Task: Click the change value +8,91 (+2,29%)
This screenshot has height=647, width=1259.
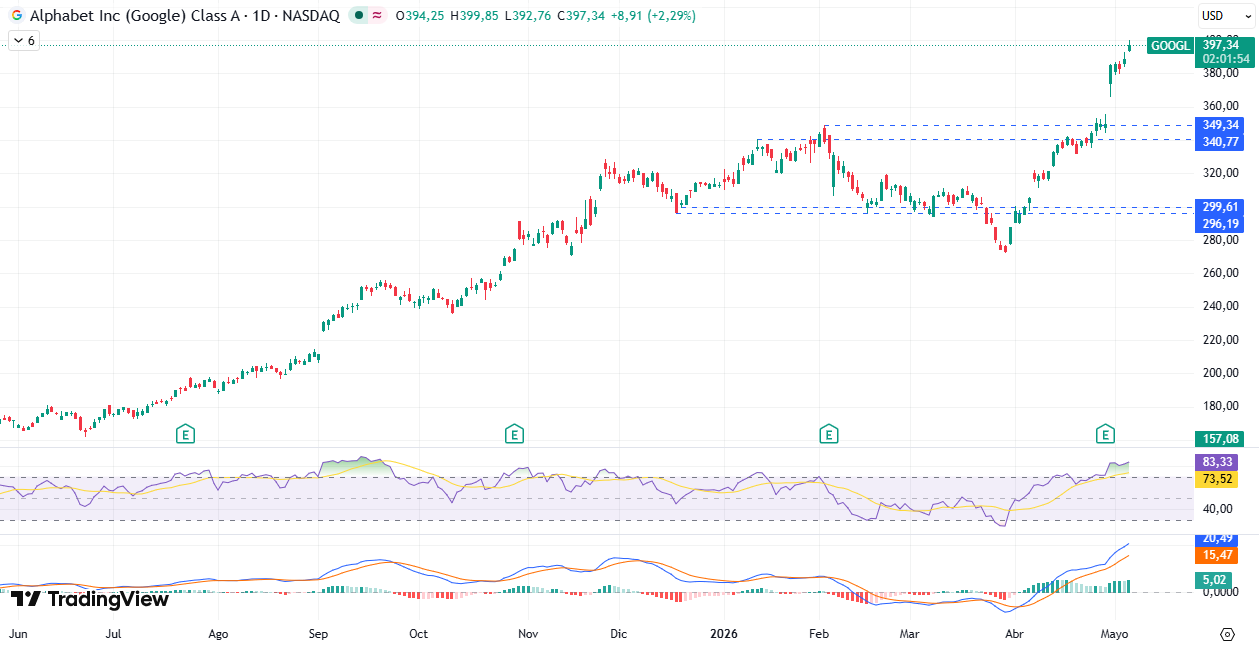Action: [x=653, y=16]
